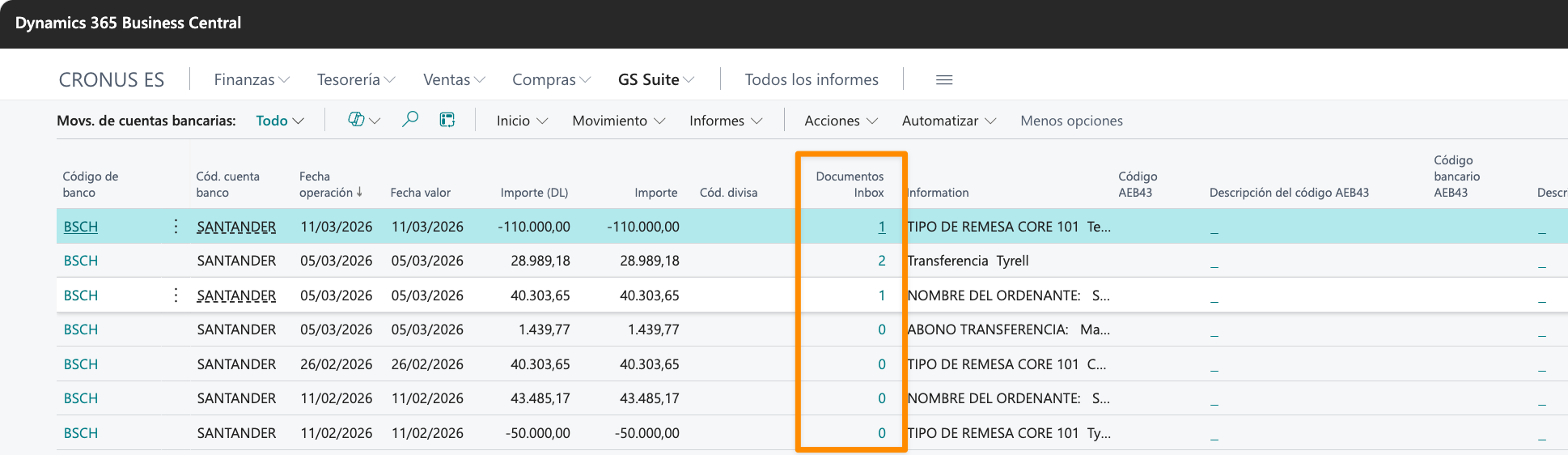Image resolution: width=1568 pixels, height=455 pixels.
Task: Click Importe value 1.439,77
Action: tap(653, 330)
